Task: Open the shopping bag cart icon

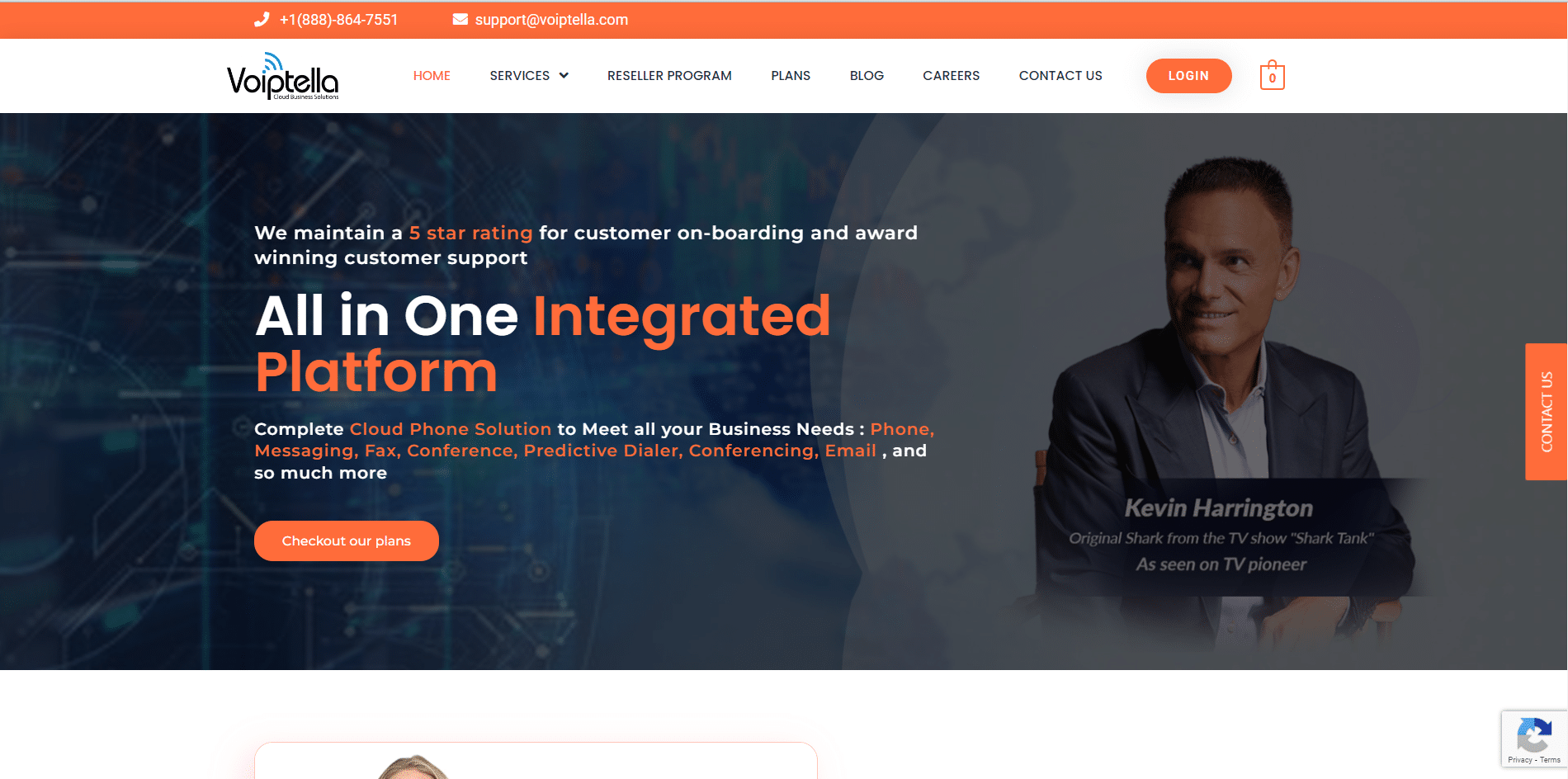Action: [x=1272, y=75]
